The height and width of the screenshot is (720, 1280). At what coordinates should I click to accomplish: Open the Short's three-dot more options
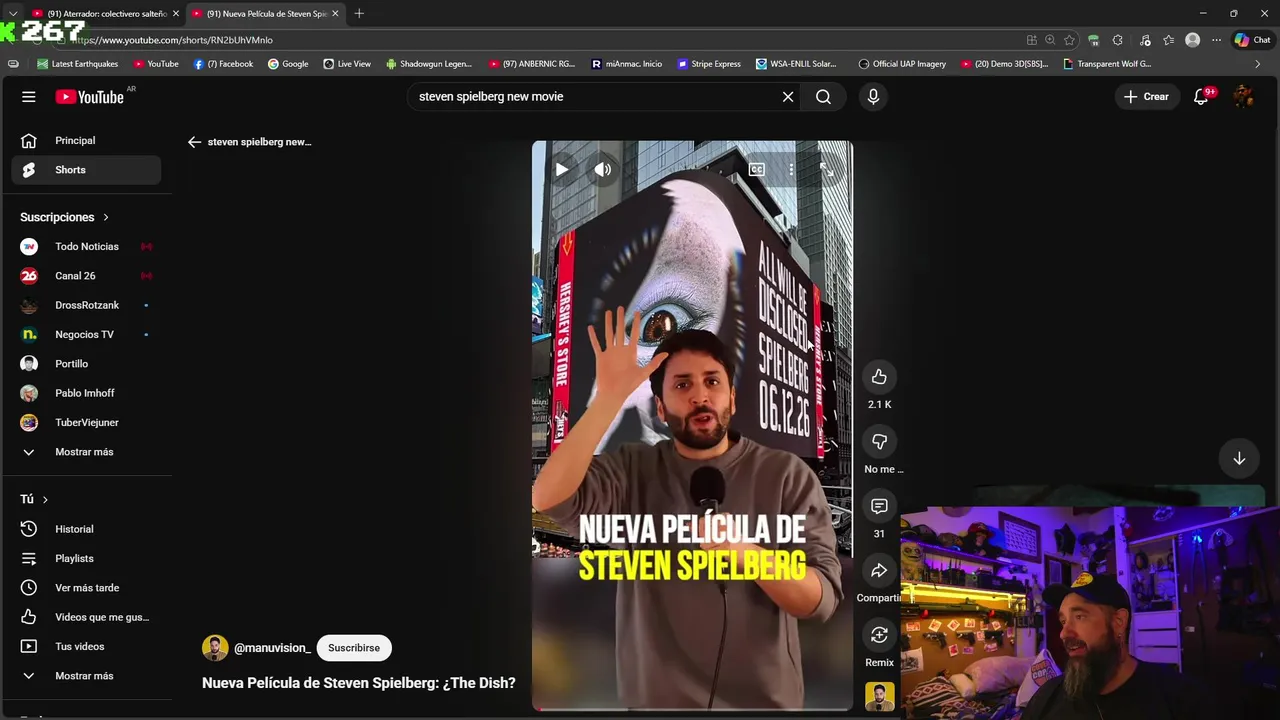(x=791, y=170)
